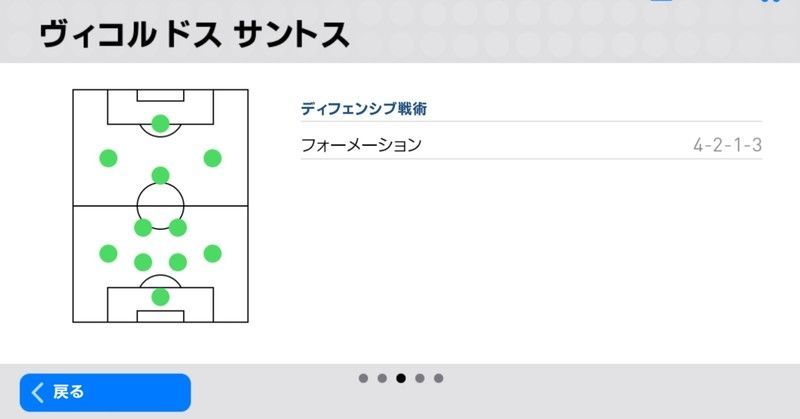Viewport: 800px width, 419px height.
Task: Select the left center-back dot
Action: click(143, 262)
